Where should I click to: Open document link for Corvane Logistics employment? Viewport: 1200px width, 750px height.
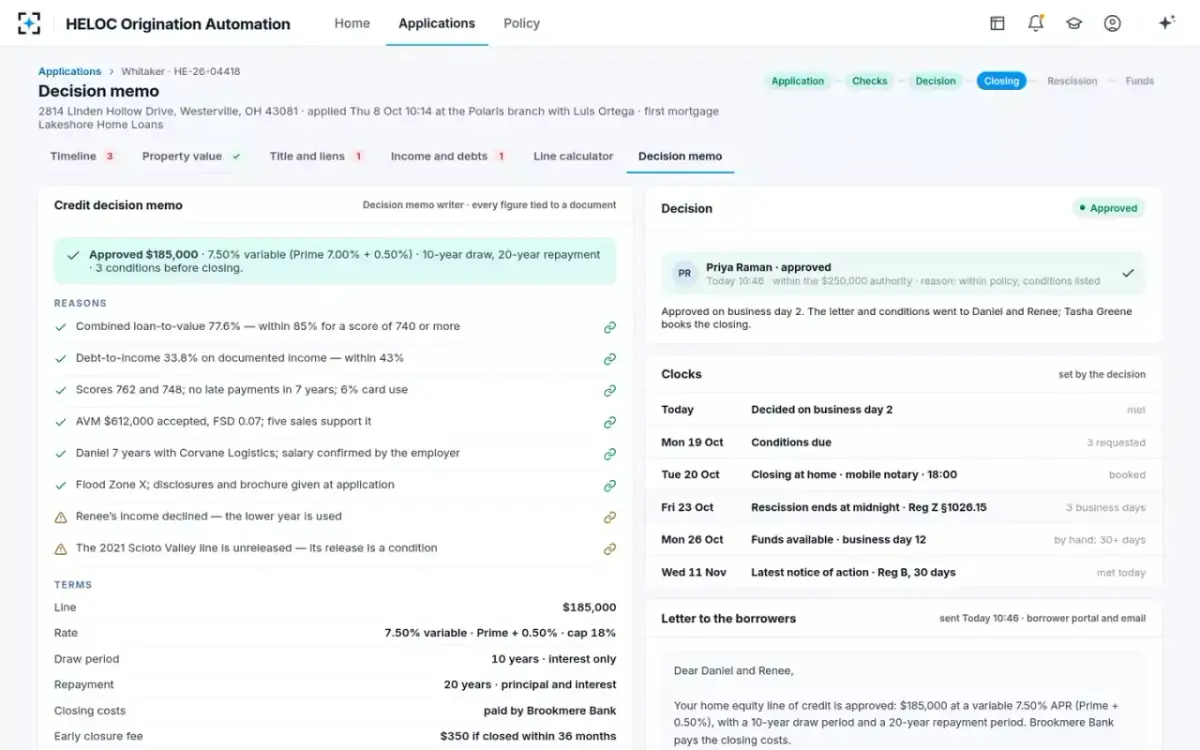tap(609, 454)
